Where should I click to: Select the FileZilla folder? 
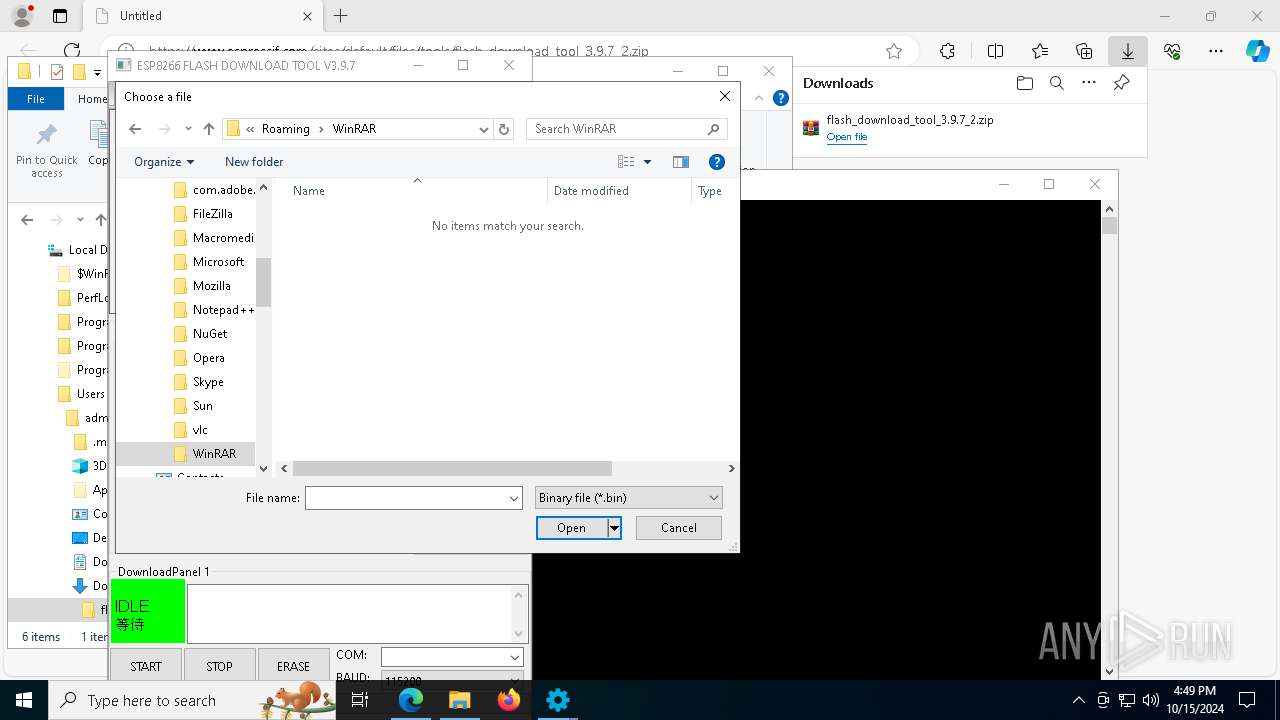click(x=203, y=214)
